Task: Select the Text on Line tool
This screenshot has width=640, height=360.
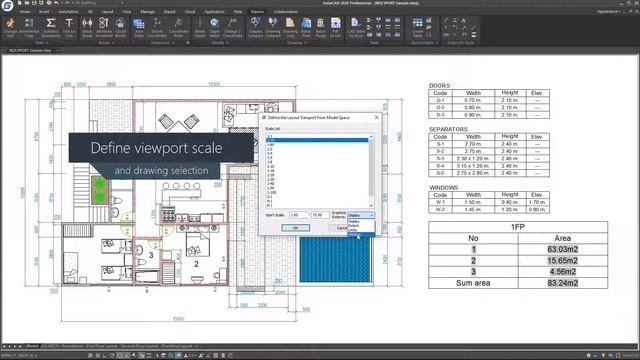Action: click(69, 28)
